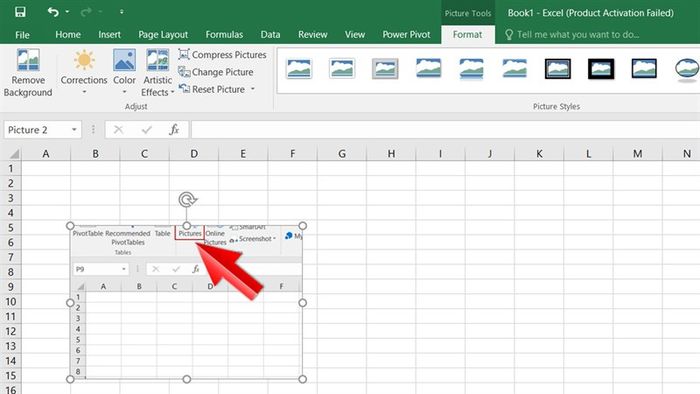Expand the Reset Picture dropdown arrow
Image resolution: width=700 pixels, height=394 pixels.
tap(253, 89)
